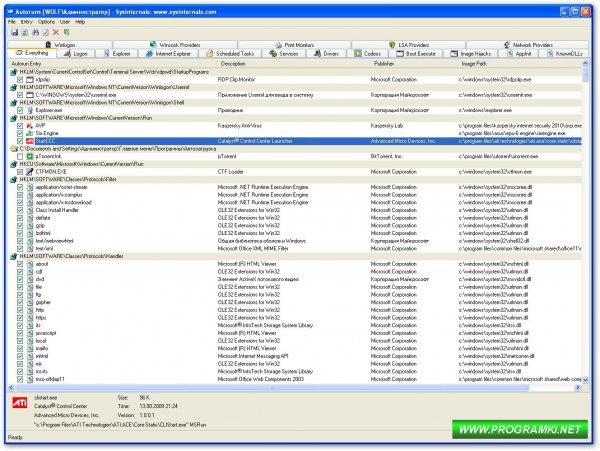Sort by the Description column header
Viewport: 600px width, 451px height.
(x=294, y=63)
